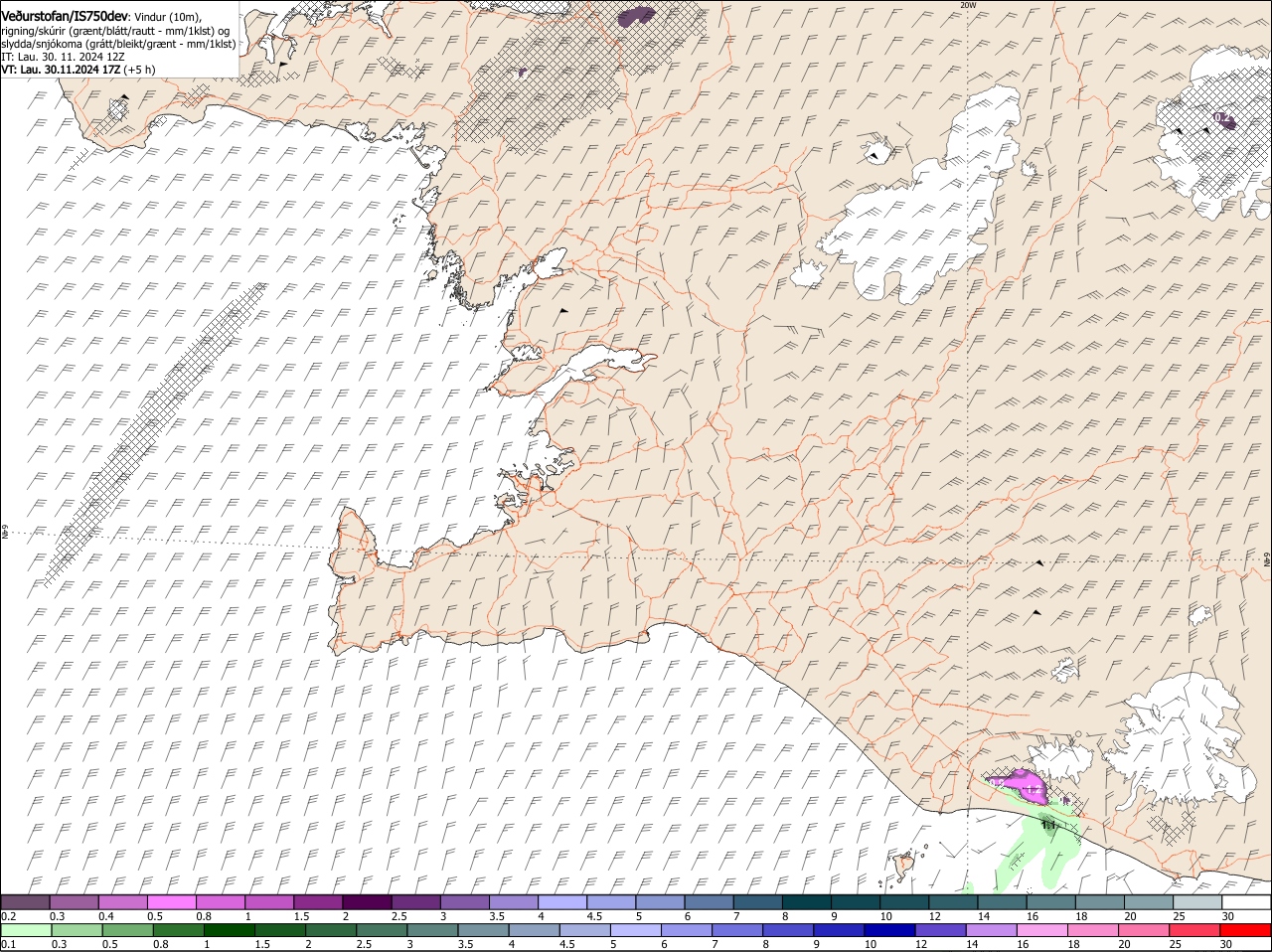Pick the white upper-row swatch labelled 30

click(1246, 902)
